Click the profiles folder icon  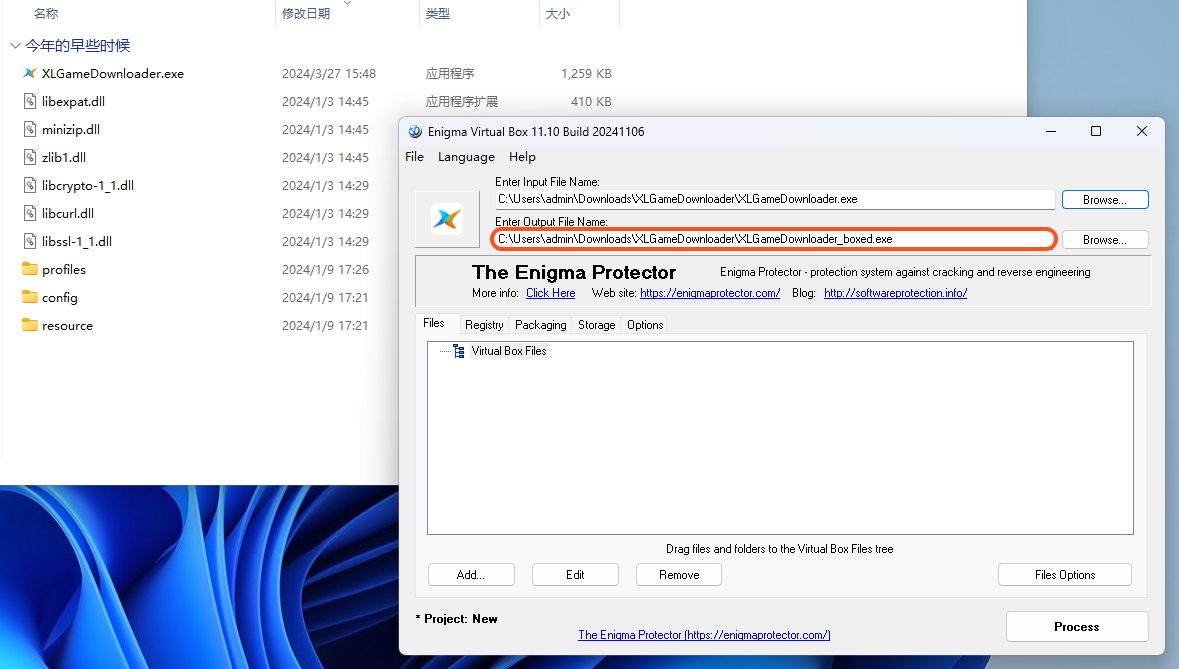[x=29, y=269]
